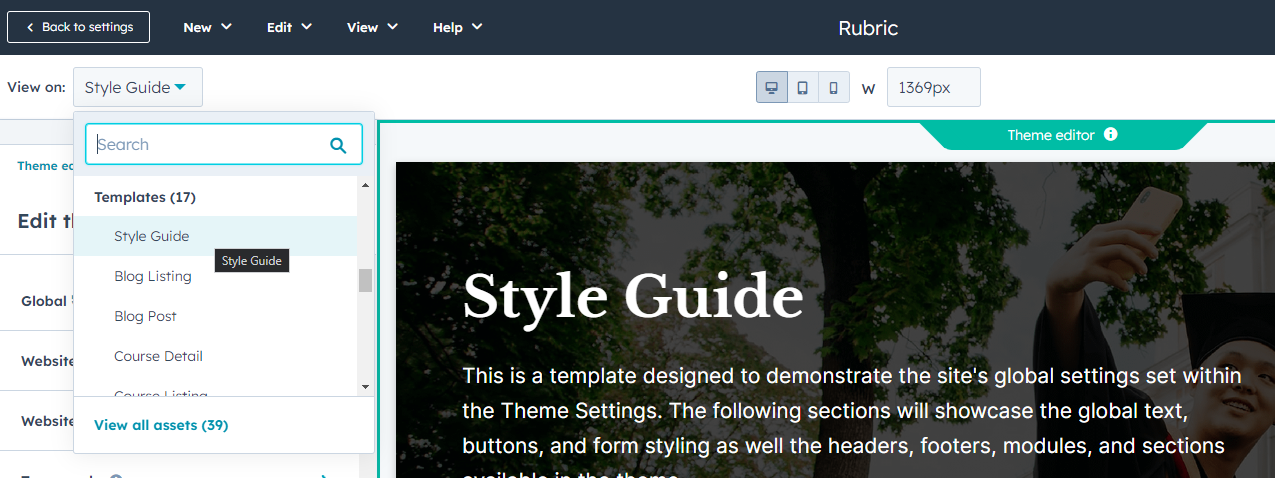
Task: Select Style Guide in templates list
Action: click(x=215, y=236)
